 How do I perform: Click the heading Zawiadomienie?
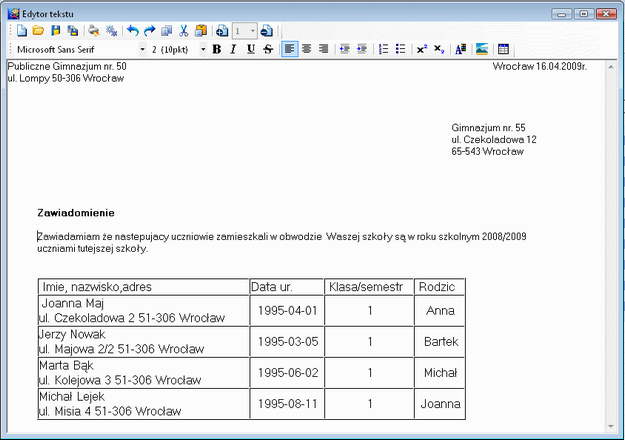coord(76,213)
